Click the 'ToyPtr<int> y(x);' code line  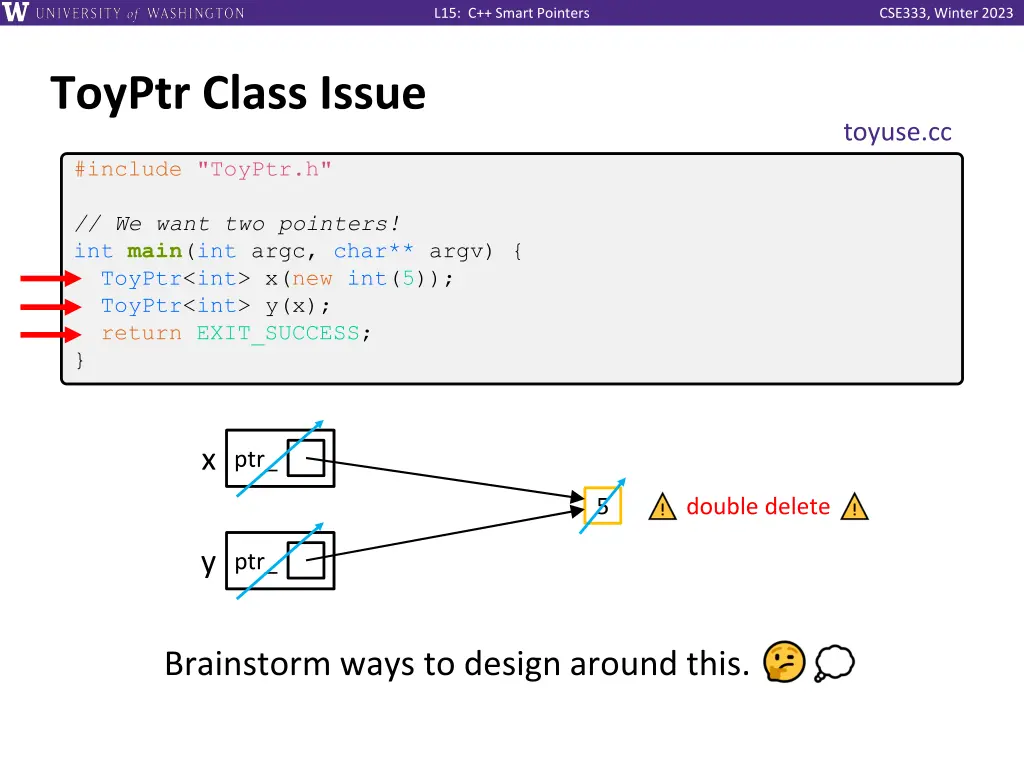(x=216, y=306)
